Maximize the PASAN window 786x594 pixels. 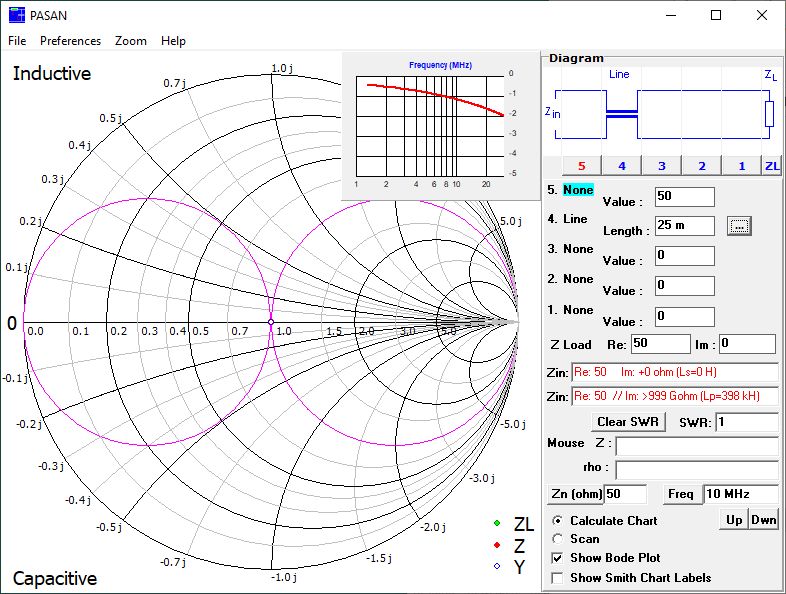(x=716, y=15)
